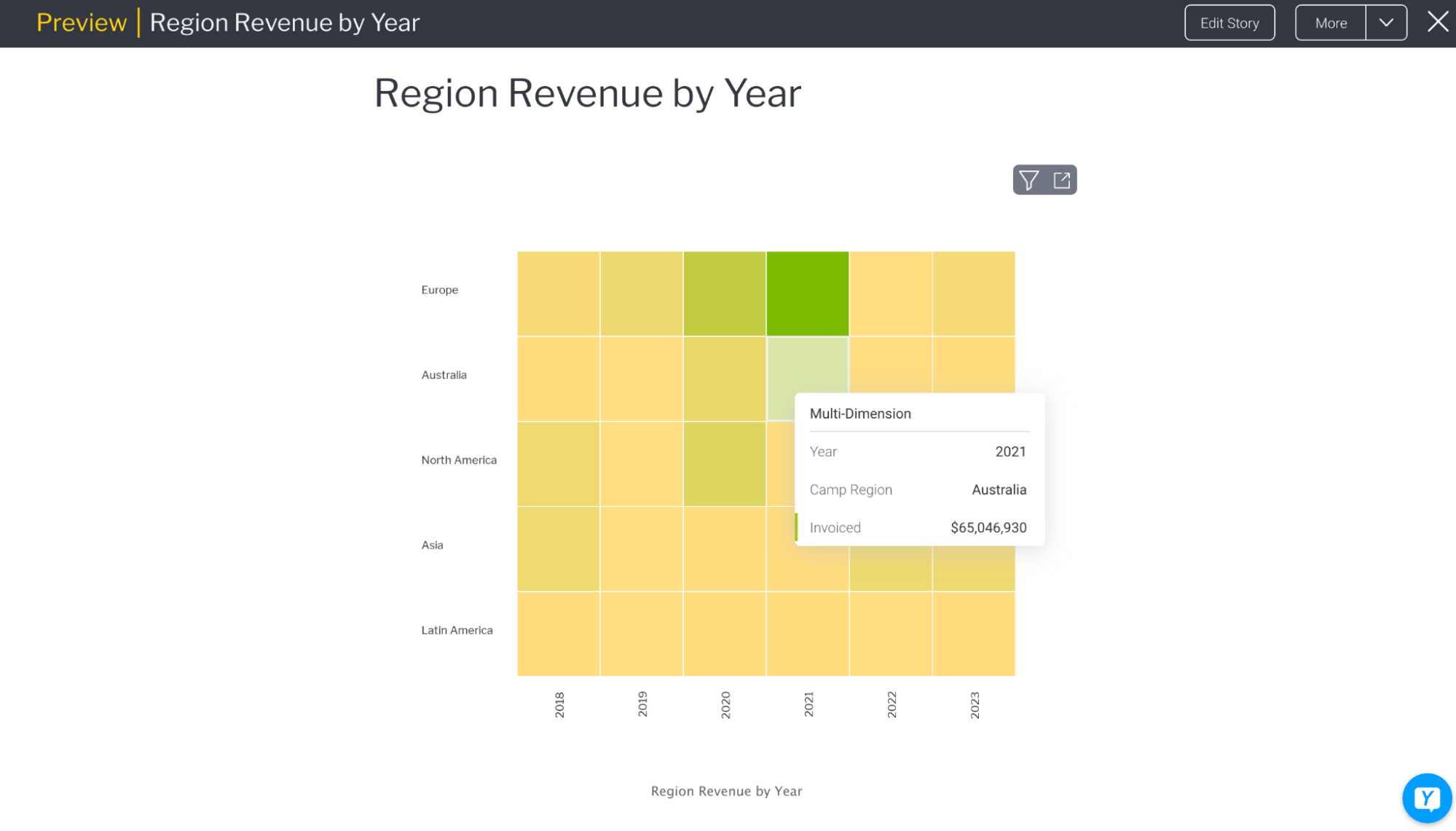The width and height of the screenshot is (1456, 831).
Task: Click the Latin America 2020 cell
Action: (724, 634)
